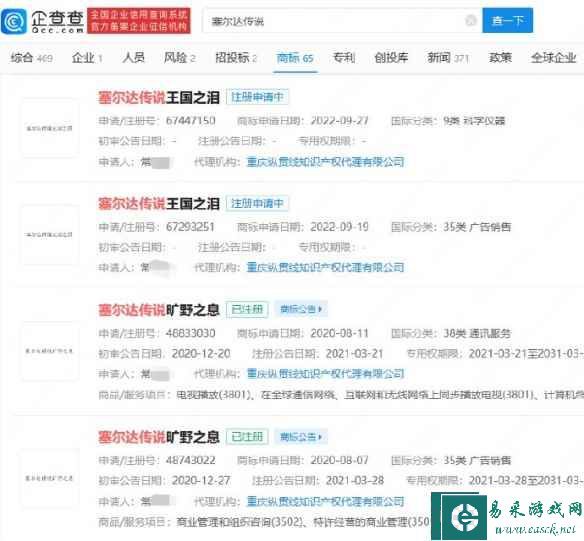This screenshot has width=584, height=541.
Task: Open agency 重庆纵贯线知识产权代理有限公司 for trademark 67447150
Action: coord(326,162)
